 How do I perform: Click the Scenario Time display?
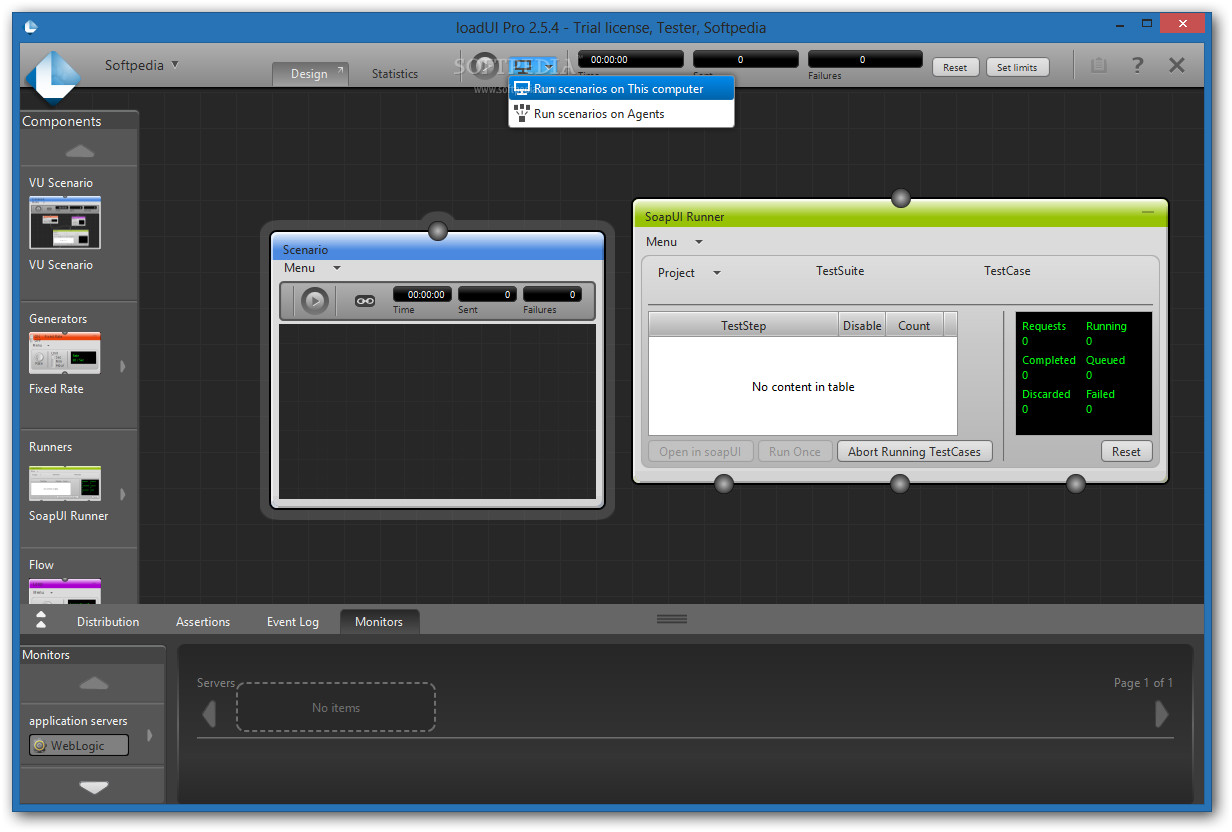click(x=422, y=295)
